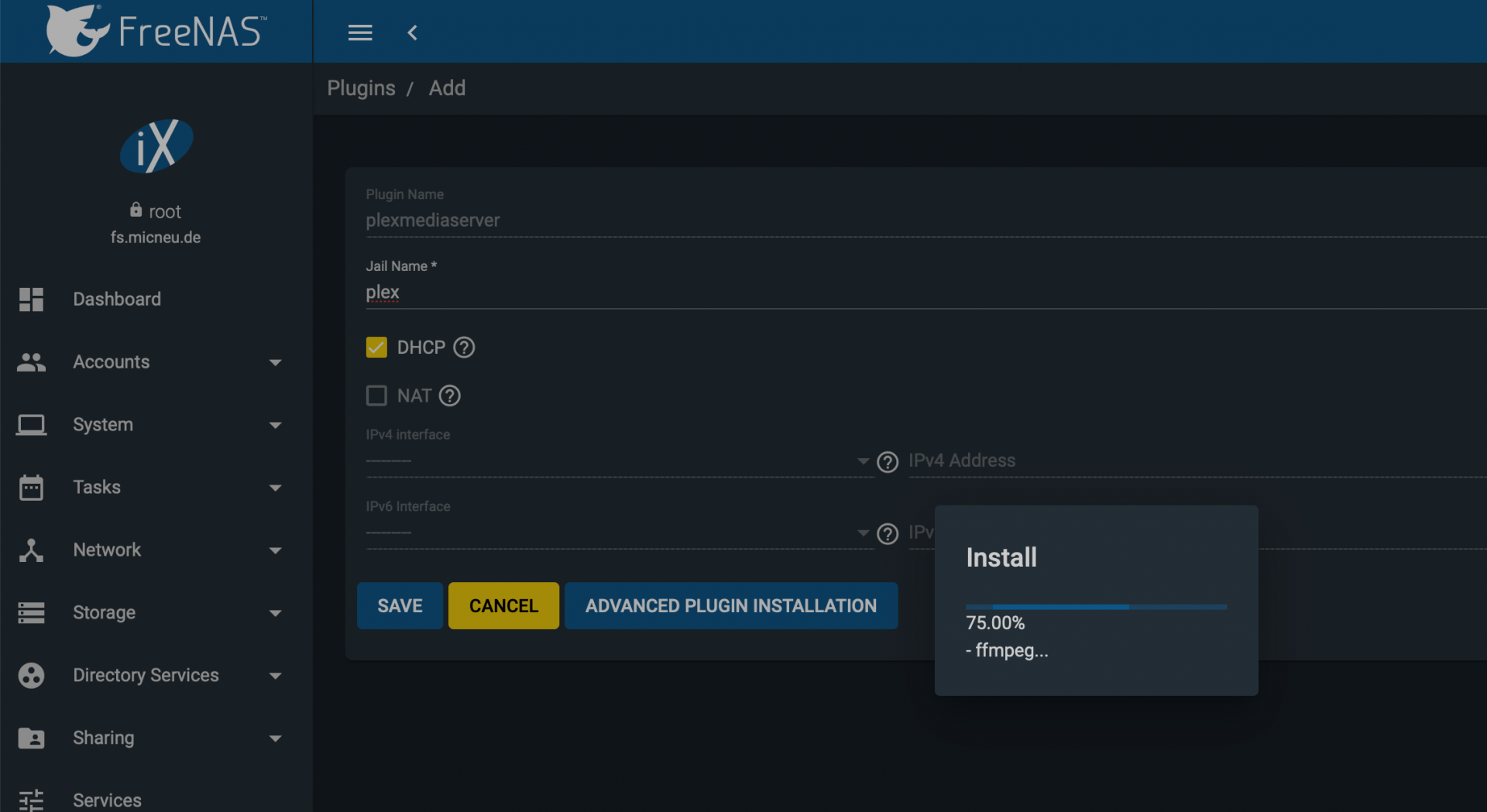Click the Install dialog title
1487x812 pixels.
point(1001,557)
